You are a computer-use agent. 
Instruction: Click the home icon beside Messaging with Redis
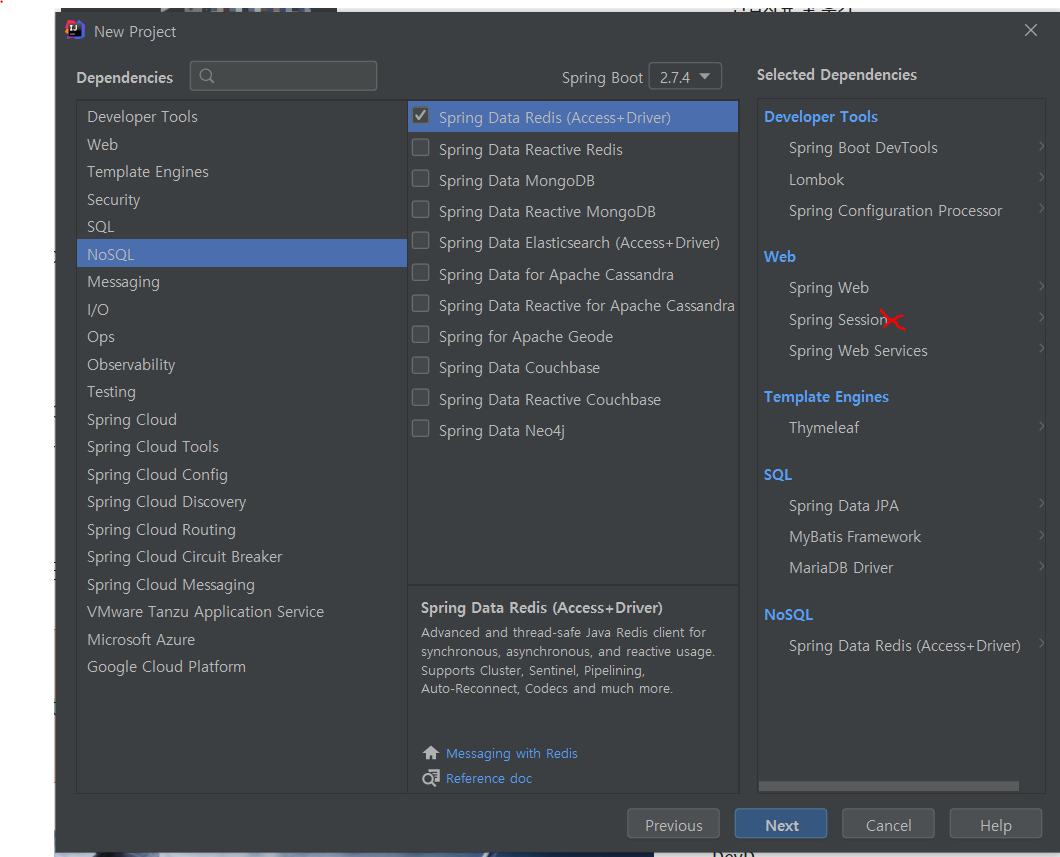pyautogui.click(x=431, y=753)
